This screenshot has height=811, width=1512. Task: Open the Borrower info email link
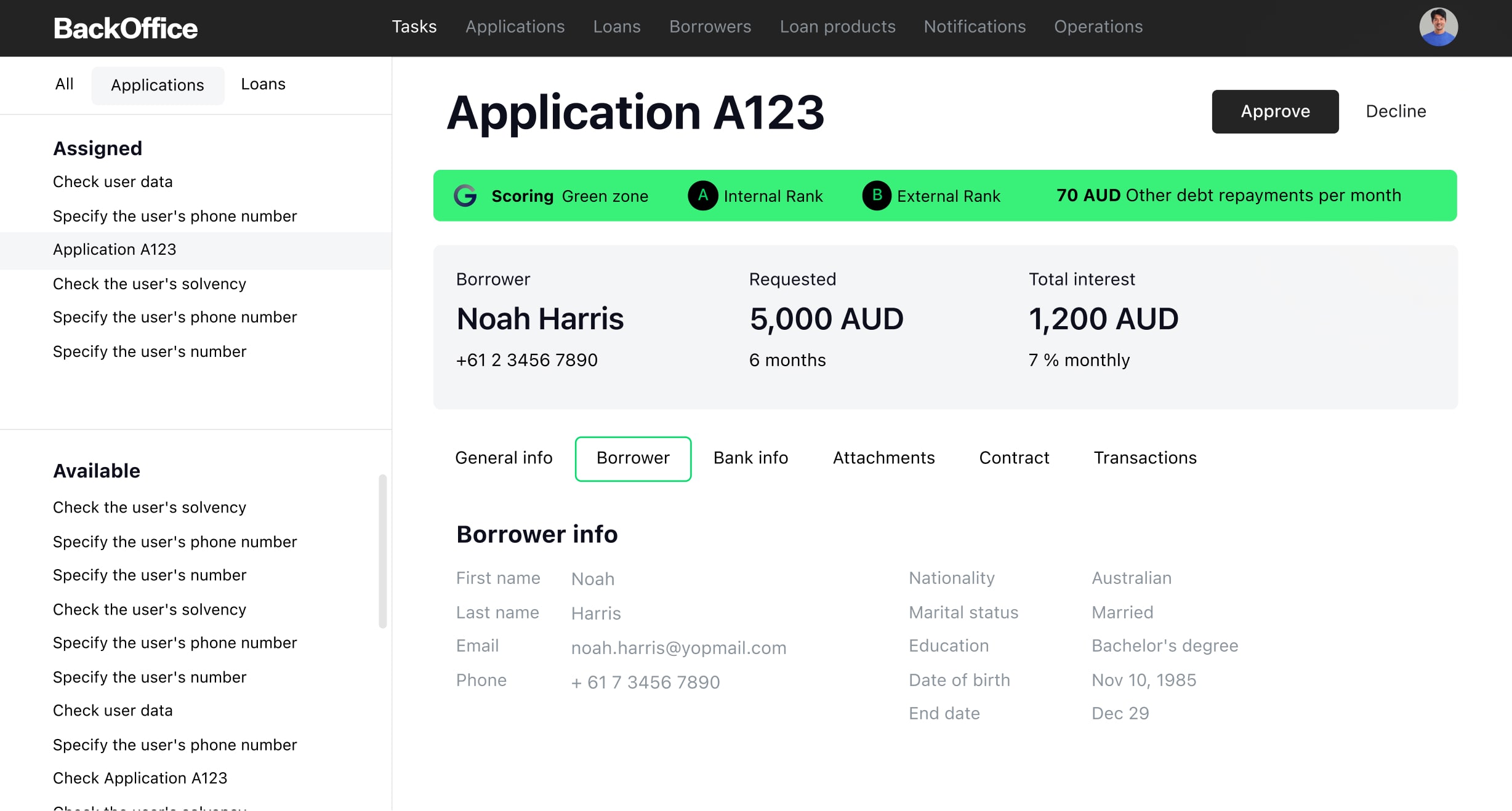679,647
